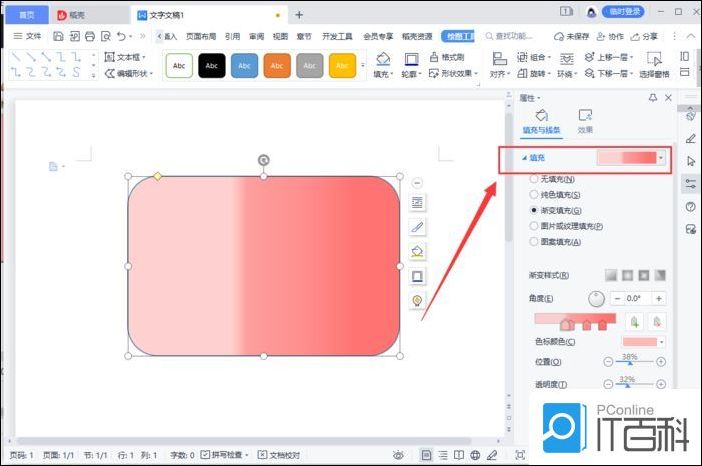Click the fit-to-screen icon in status bar

520,455
